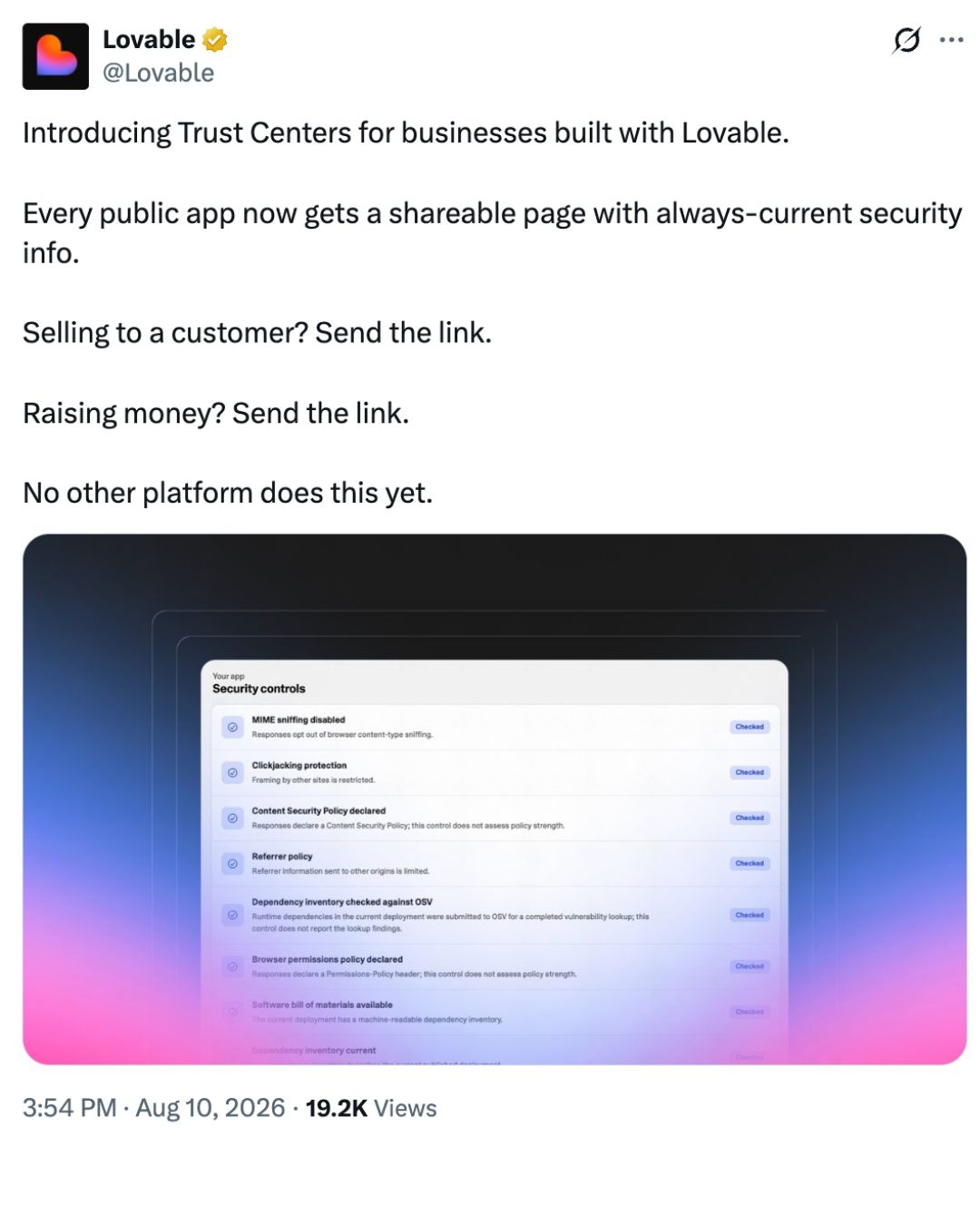
Task: Click the check icon beside Clickjacking protection
Action: (x=232, y=772)
